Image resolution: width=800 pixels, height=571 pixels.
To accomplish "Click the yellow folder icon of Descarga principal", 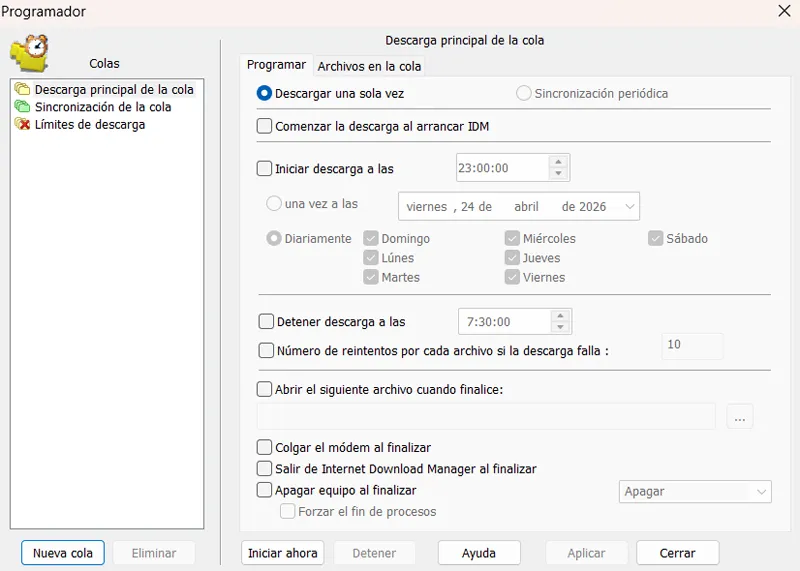I will [x=22, y=89].
